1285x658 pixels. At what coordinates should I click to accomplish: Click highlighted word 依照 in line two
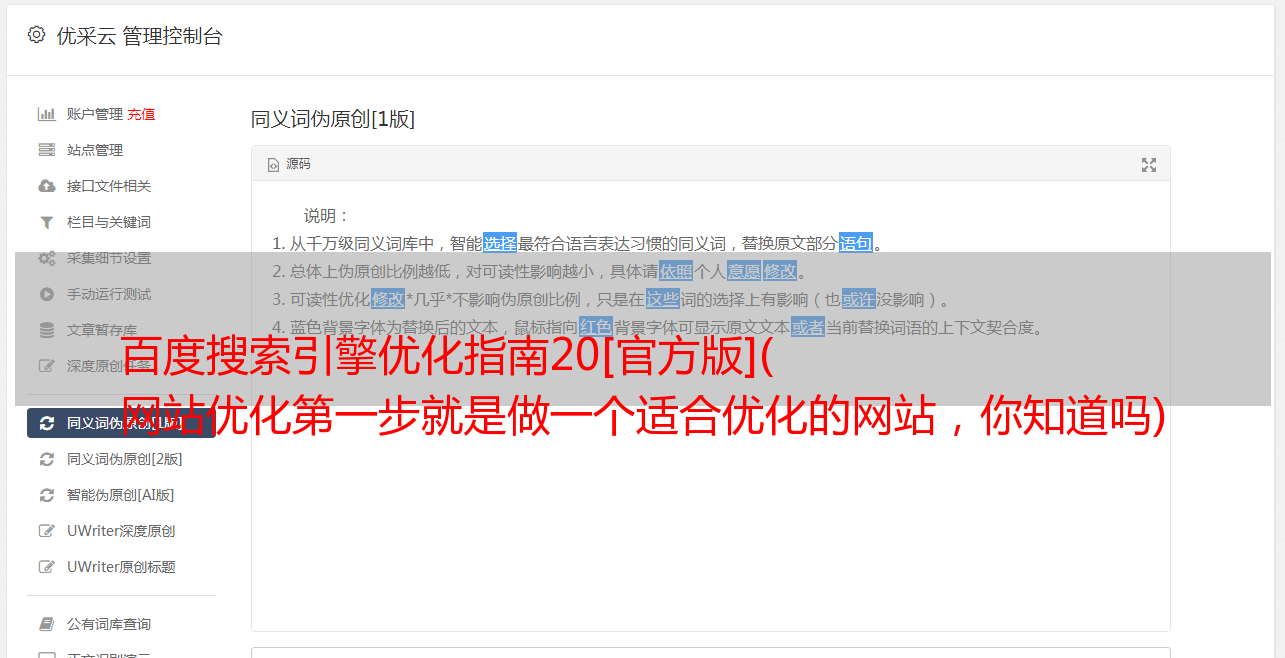(676, 271)
